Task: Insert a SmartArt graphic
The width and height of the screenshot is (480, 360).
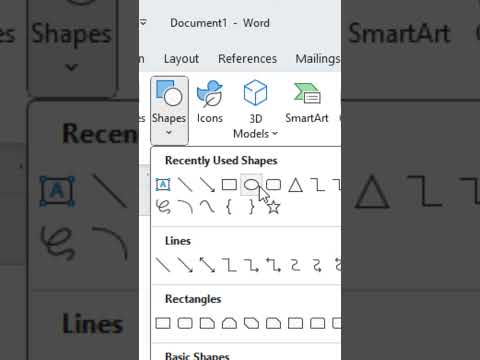Action: 307,103
